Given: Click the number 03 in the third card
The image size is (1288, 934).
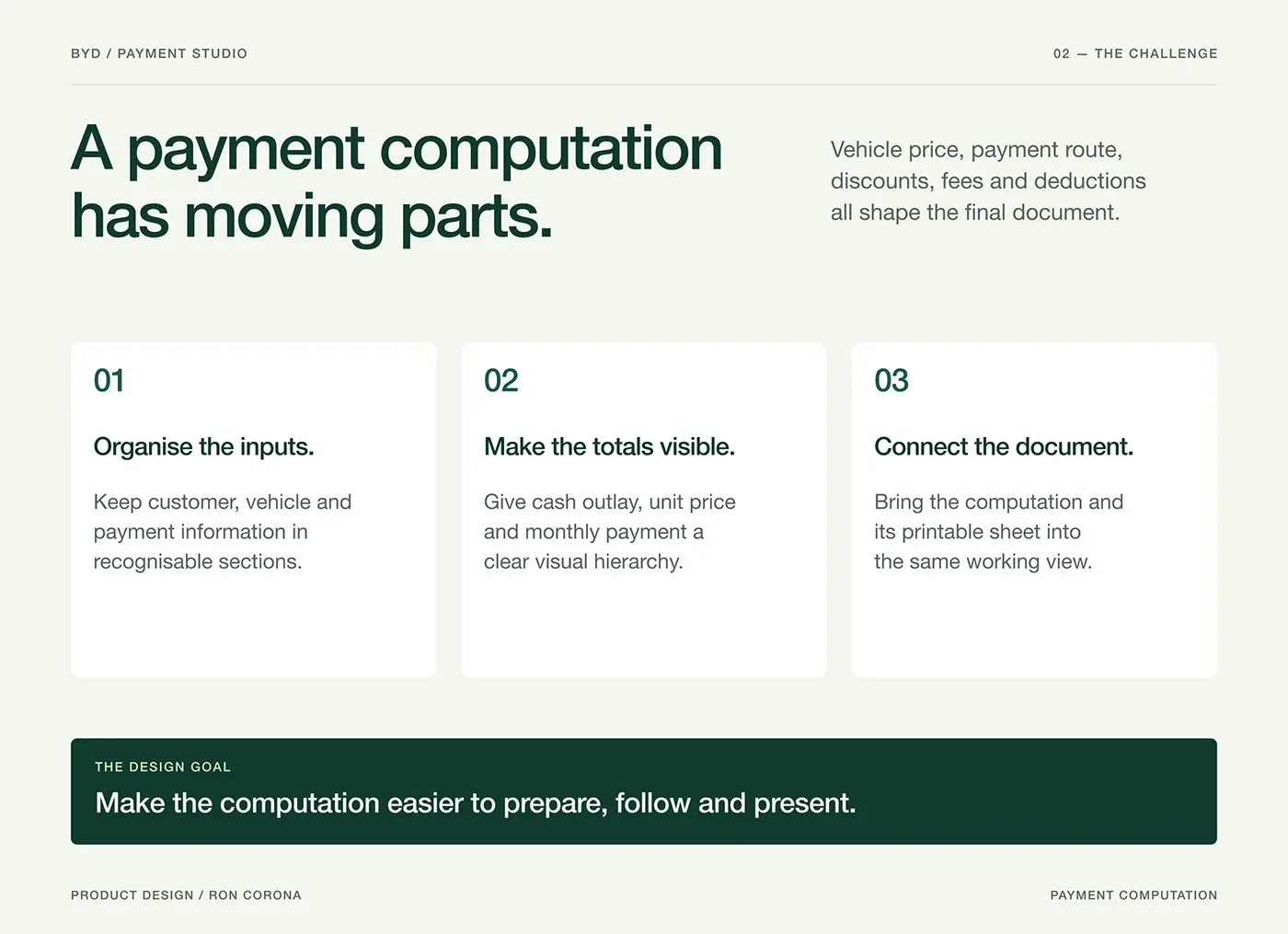Looking at the screenshot, I should click(x=891, y=380).
